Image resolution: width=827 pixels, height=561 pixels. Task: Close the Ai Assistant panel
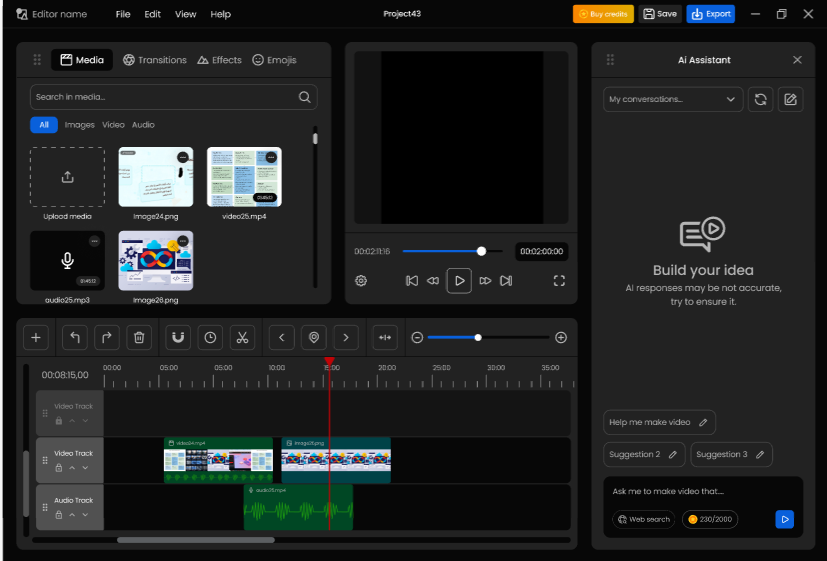pos(797,60)
